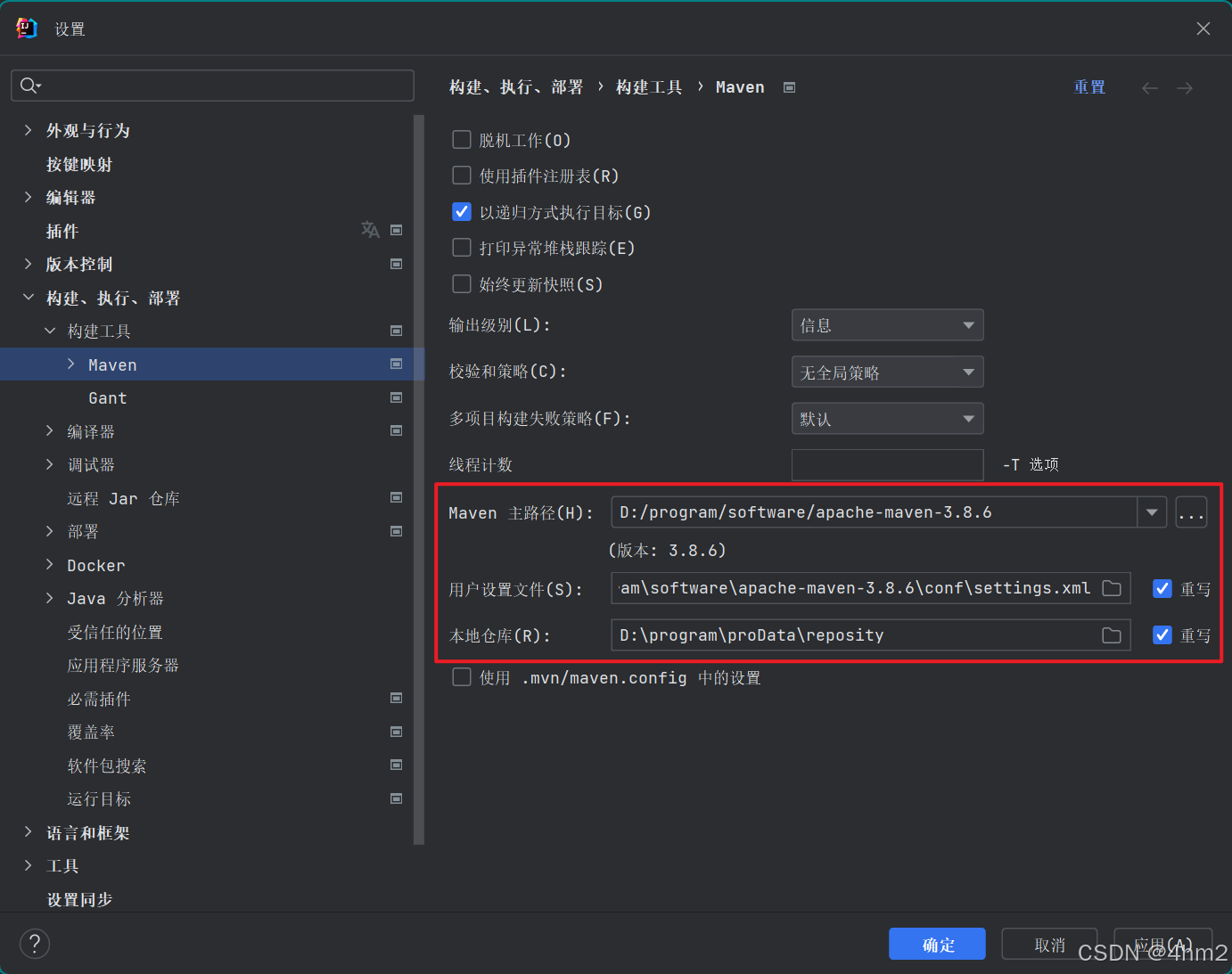Enable 始终更新快照(S) checkbox
The height and width of the screenshot is (974, 1232).
point(462,283)
